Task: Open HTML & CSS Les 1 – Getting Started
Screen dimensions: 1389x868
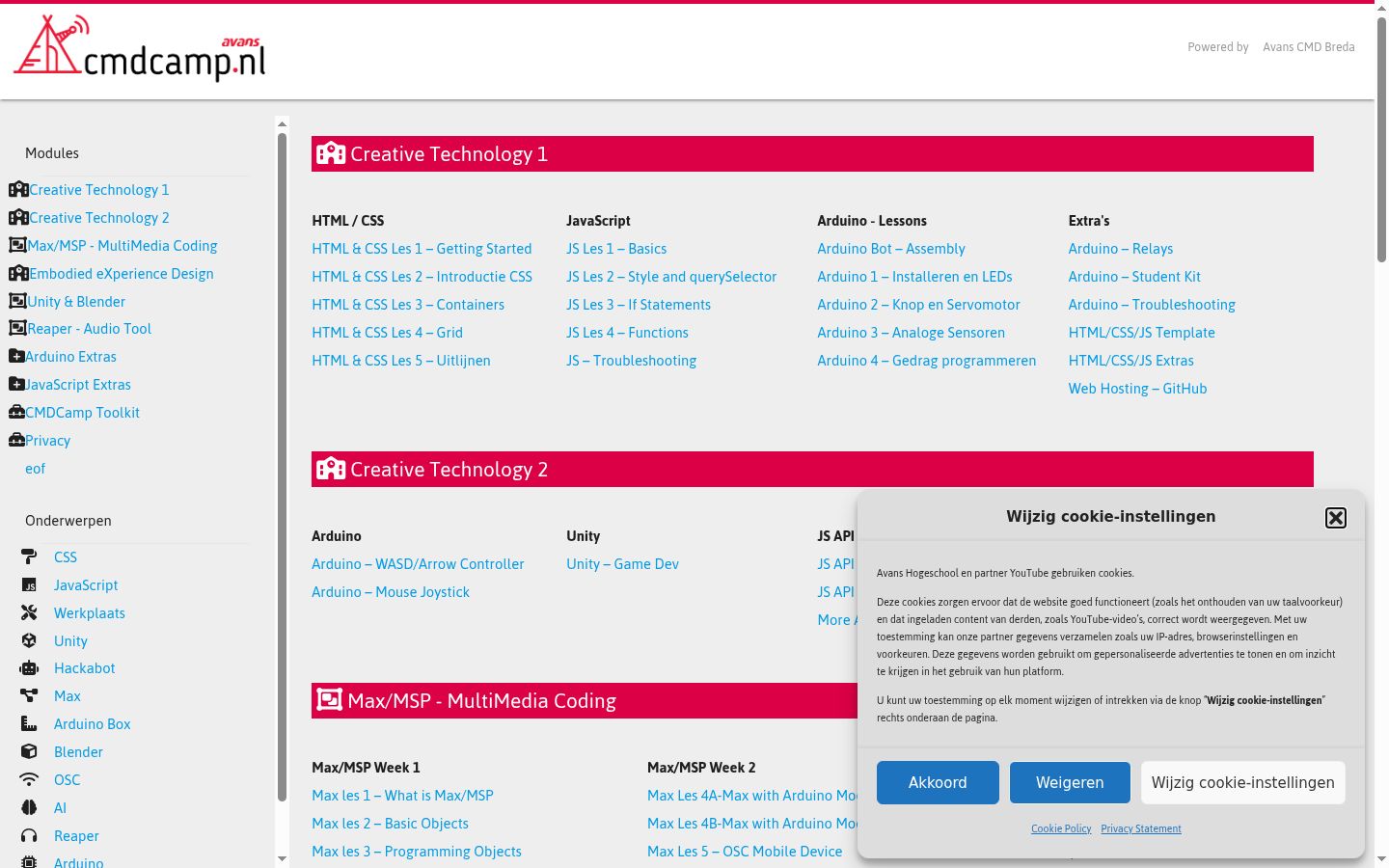Action: pos(422,249)
